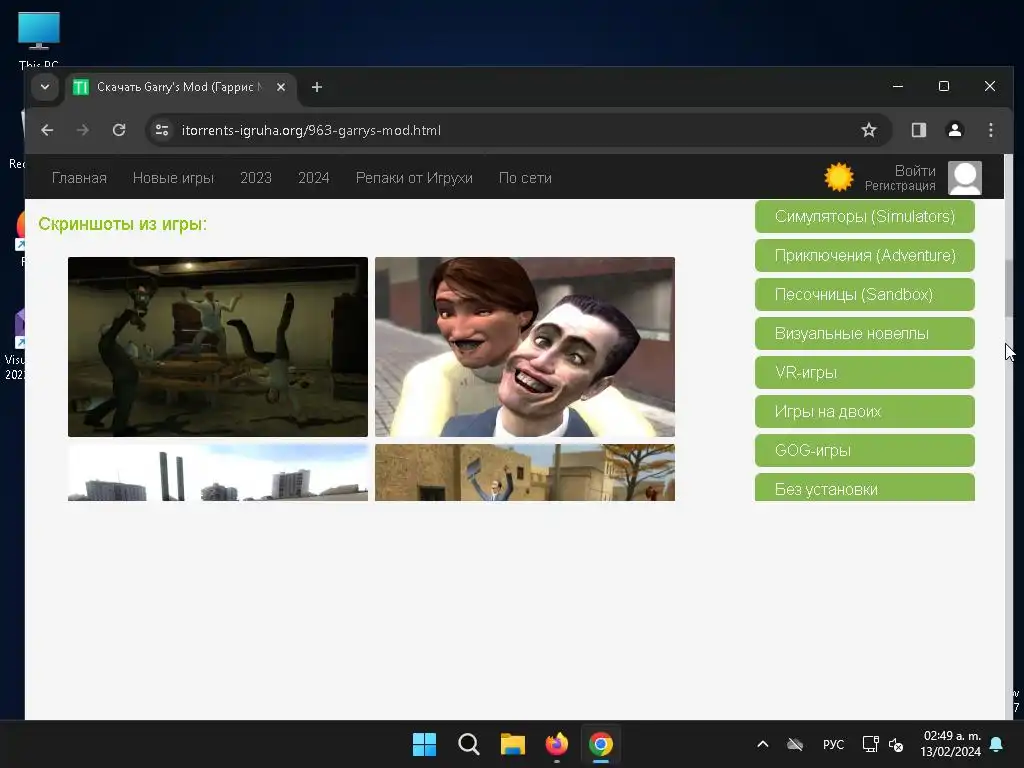Click the Скриншоты из игры heading

[122, 224]
